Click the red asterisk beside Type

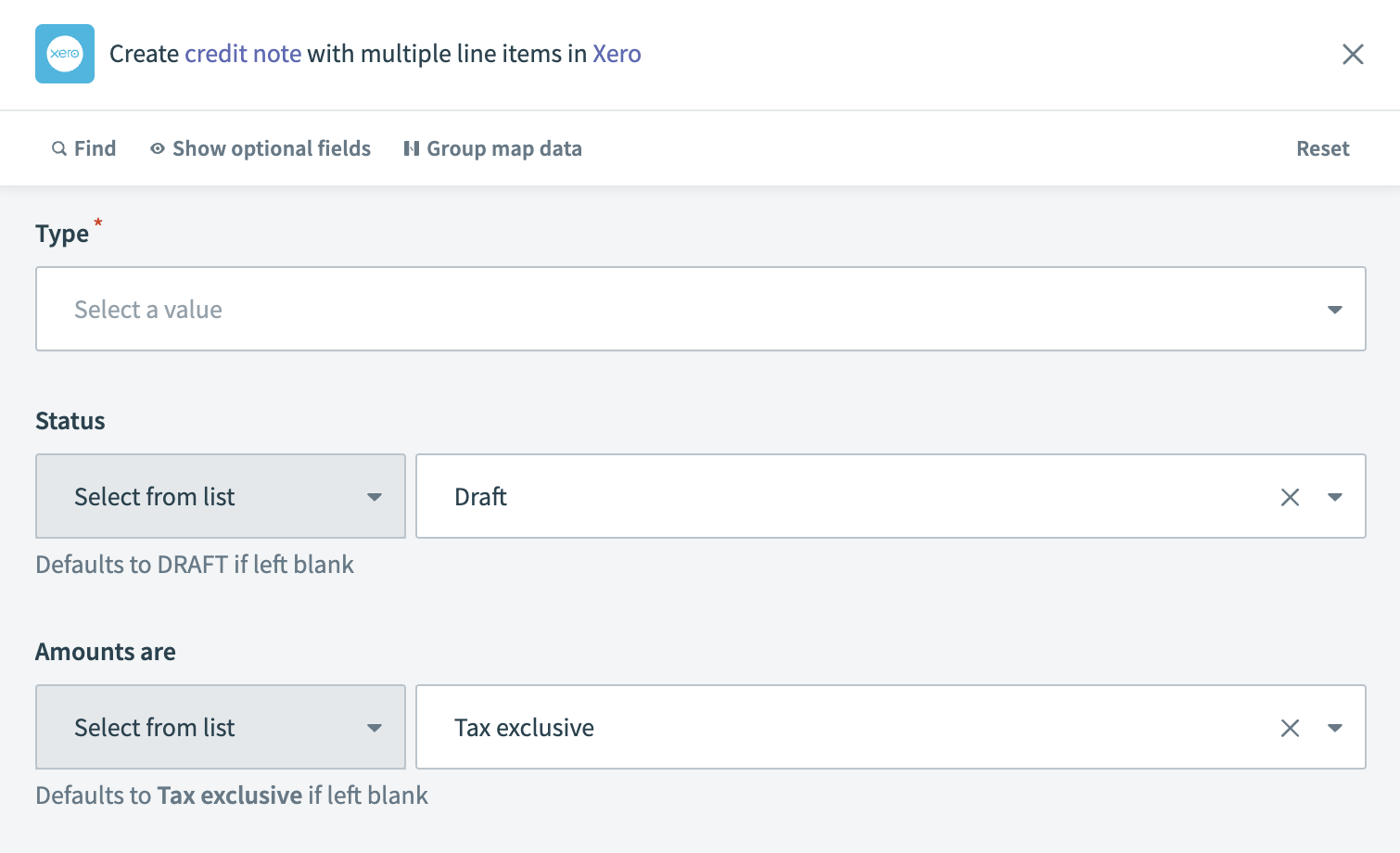(97, 223)
